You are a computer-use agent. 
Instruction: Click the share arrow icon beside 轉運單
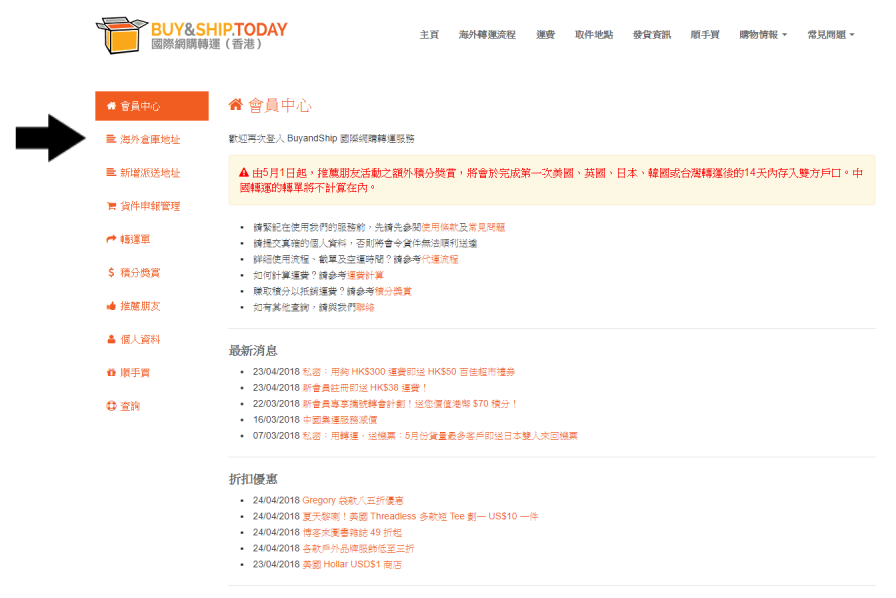coord(111,239)
